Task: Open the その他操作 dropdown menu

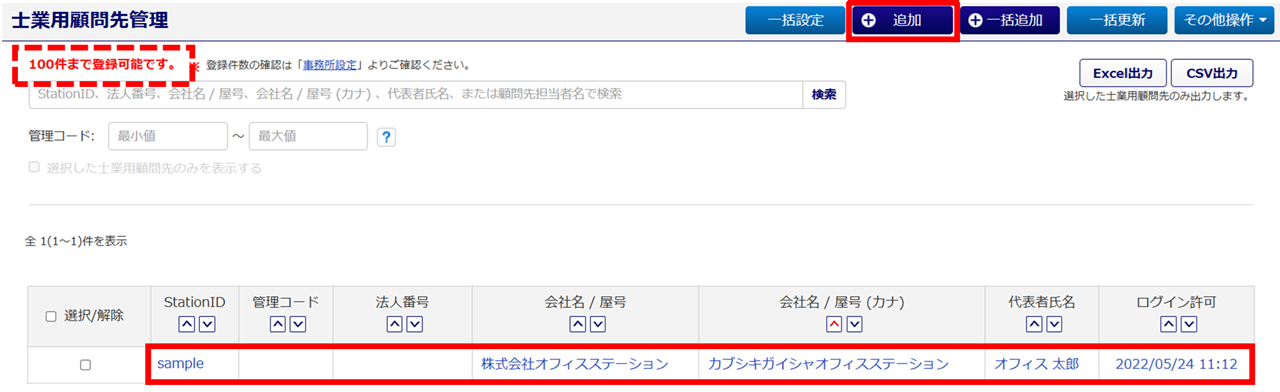Action: click(x=1225, y=20)
